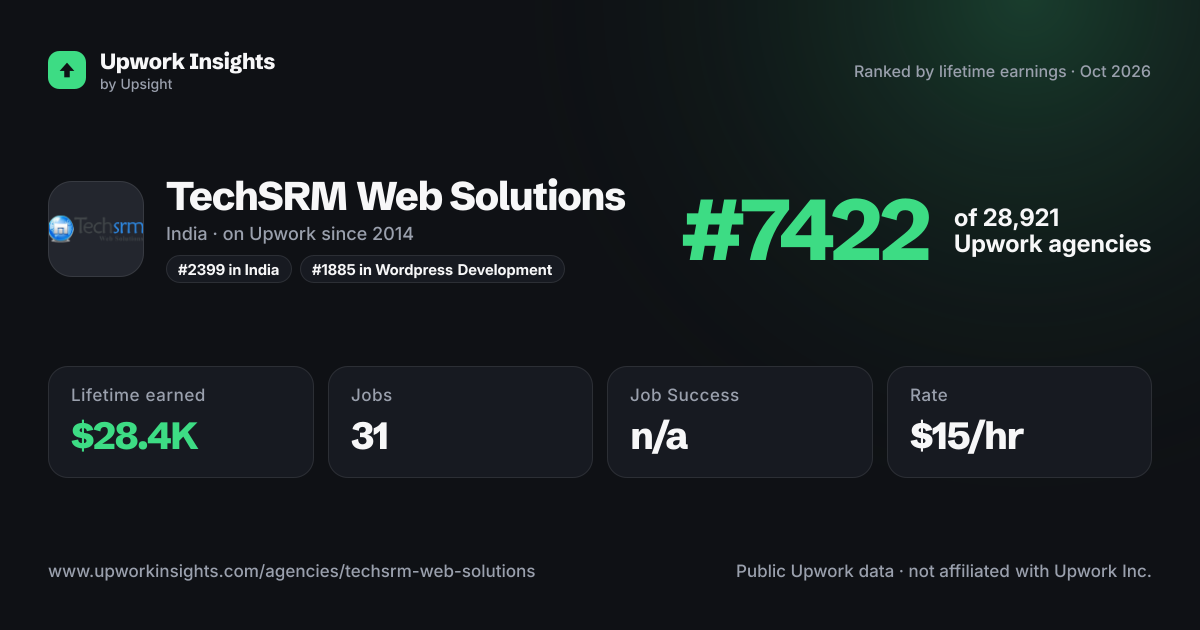Click 'India · on Upwork since 2014' line
This screenshot has width=1200, height=630.
(x=290, y=234)
